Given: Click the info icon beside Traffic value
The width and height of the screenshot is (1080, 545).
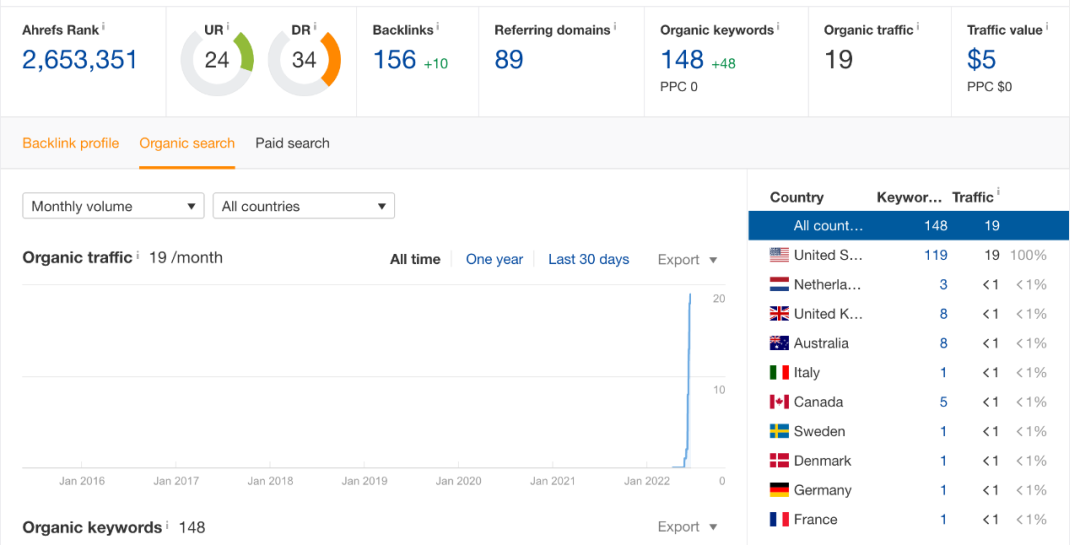Looking at the screenshot, I should [1047, 26].
